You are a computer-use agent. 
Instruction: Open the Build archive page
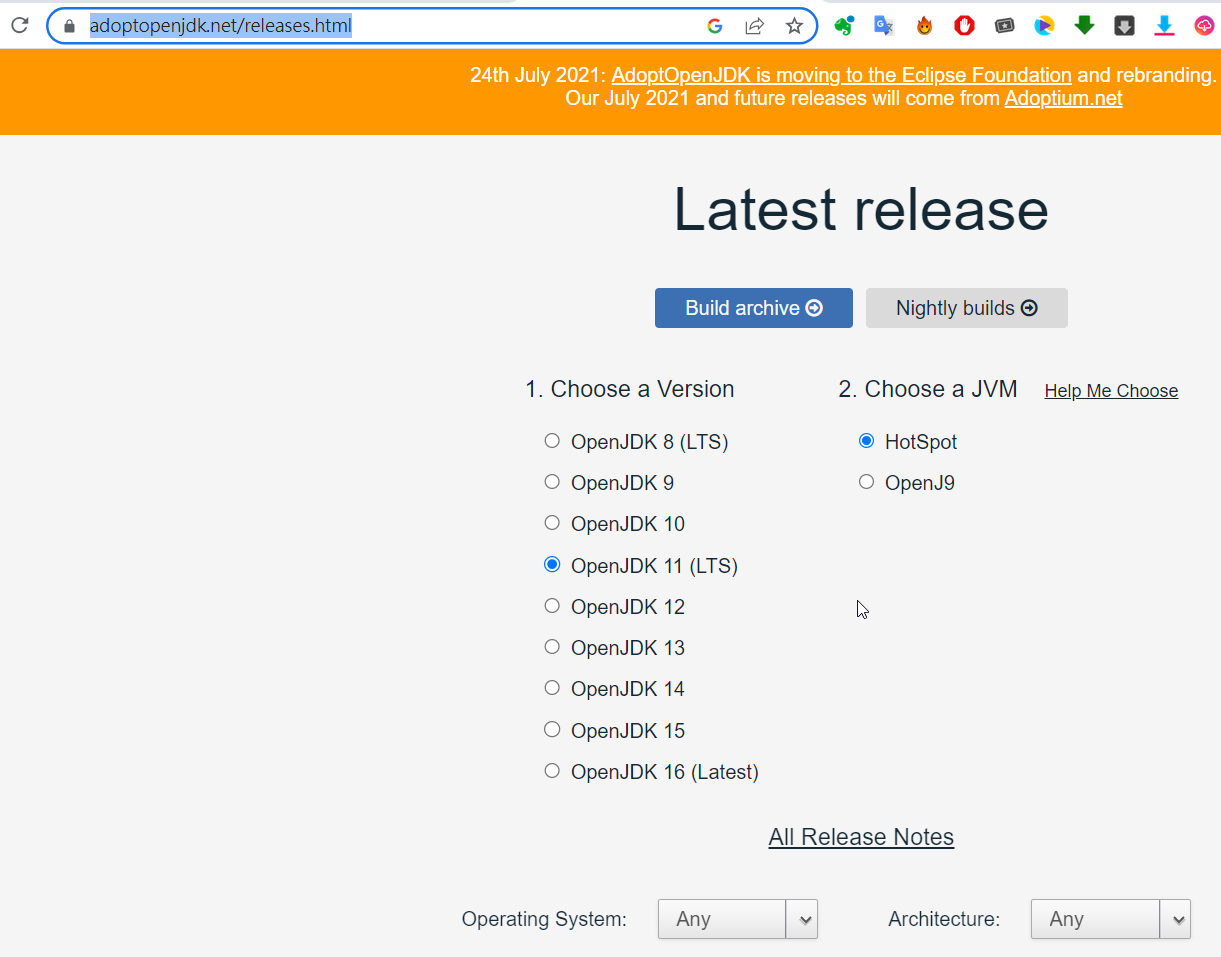tap(754, 308)
